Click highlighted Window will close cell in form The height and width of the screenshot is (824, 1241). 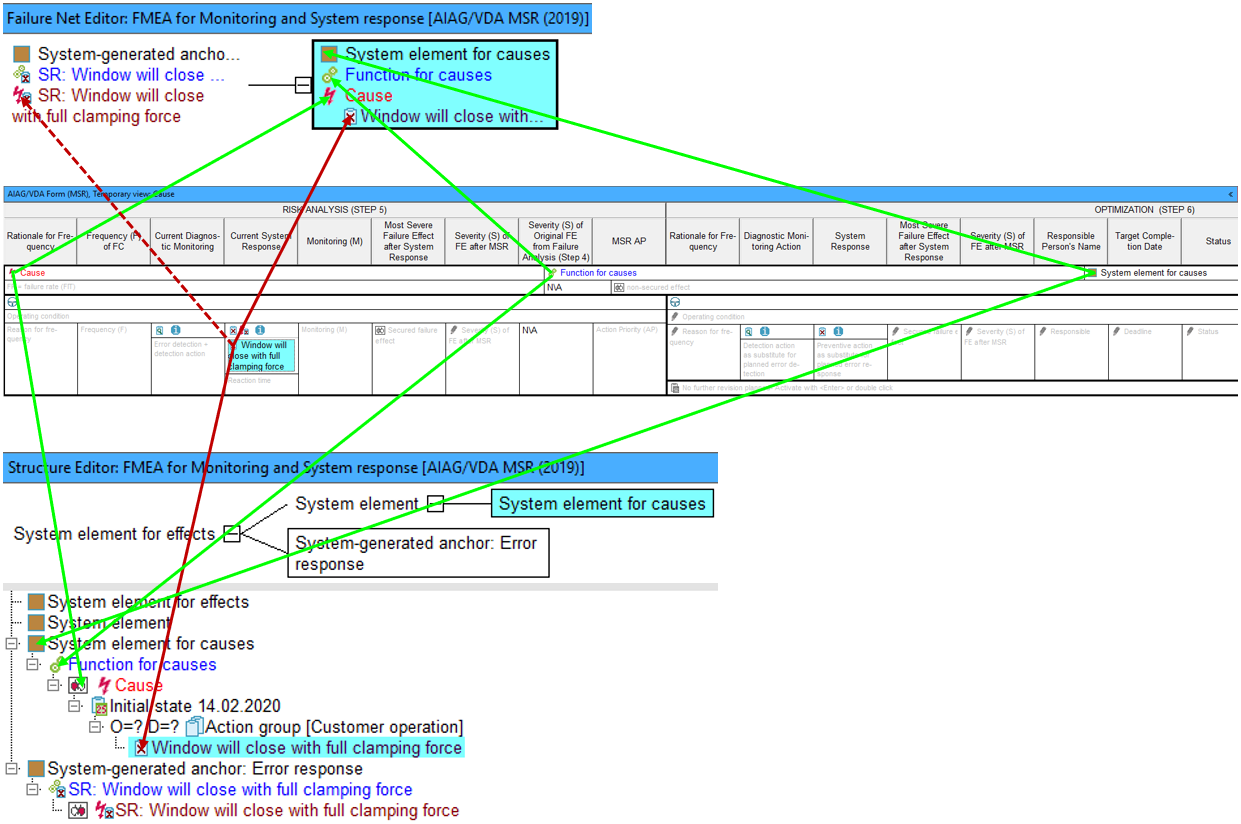click(x=262, y=356)
